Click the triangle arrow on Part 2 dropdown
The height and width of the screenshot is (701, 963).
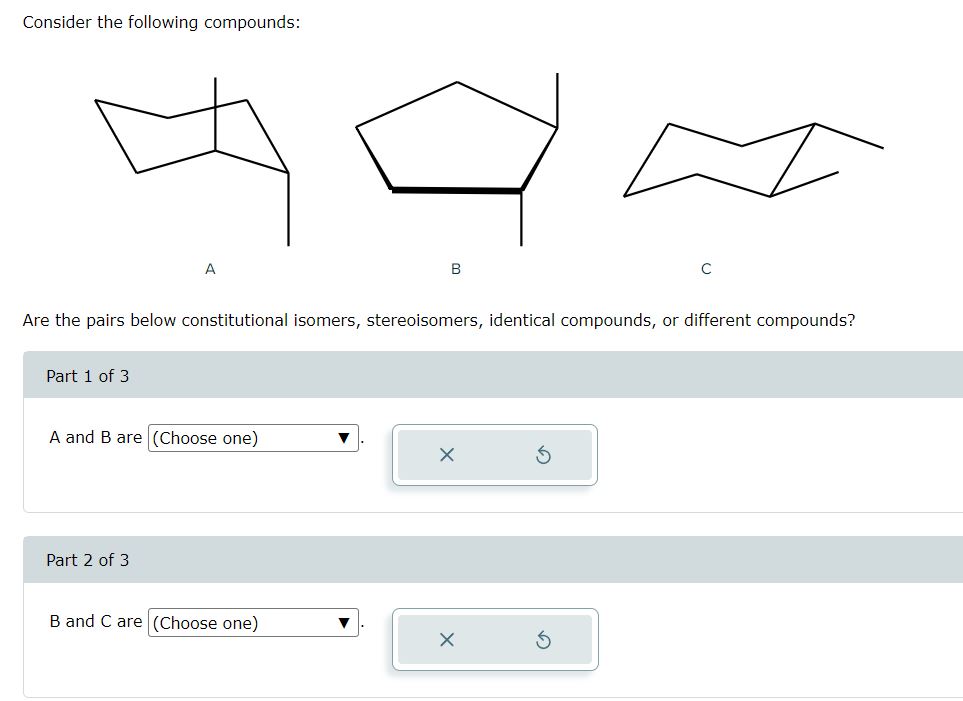(x=343, y=622)
